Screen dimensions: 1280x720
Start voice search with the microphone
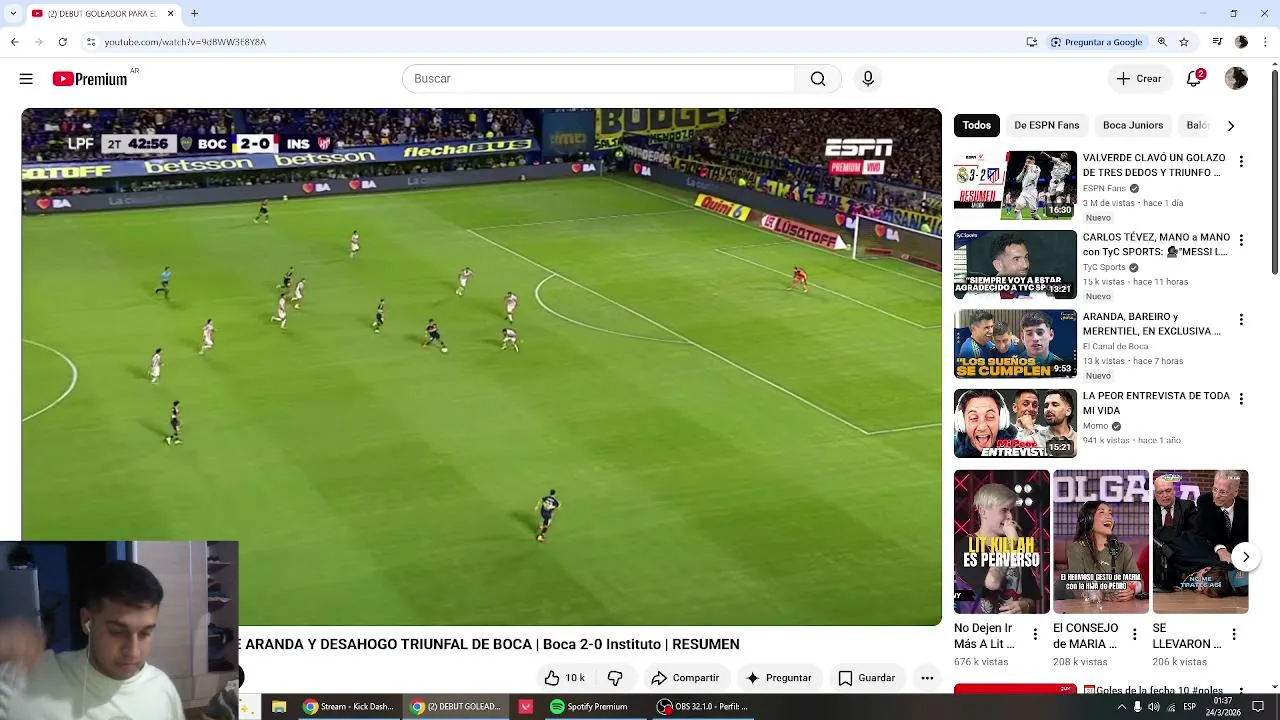click(868, 79)
